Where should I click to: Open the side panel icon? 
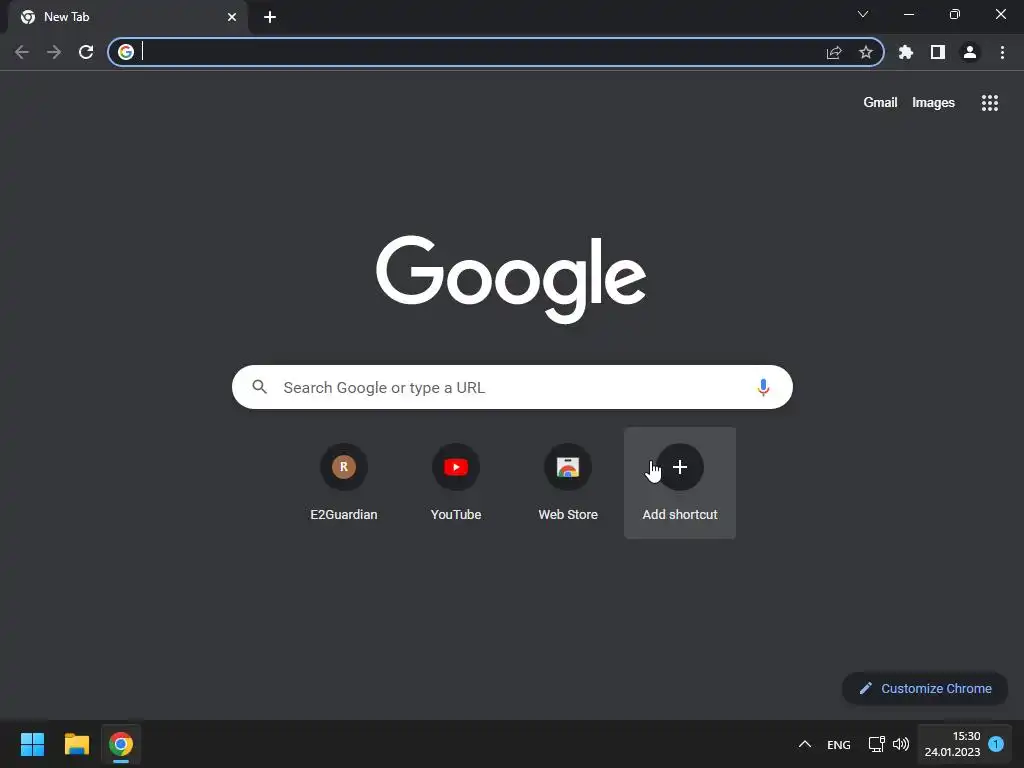tap(938, 52)
